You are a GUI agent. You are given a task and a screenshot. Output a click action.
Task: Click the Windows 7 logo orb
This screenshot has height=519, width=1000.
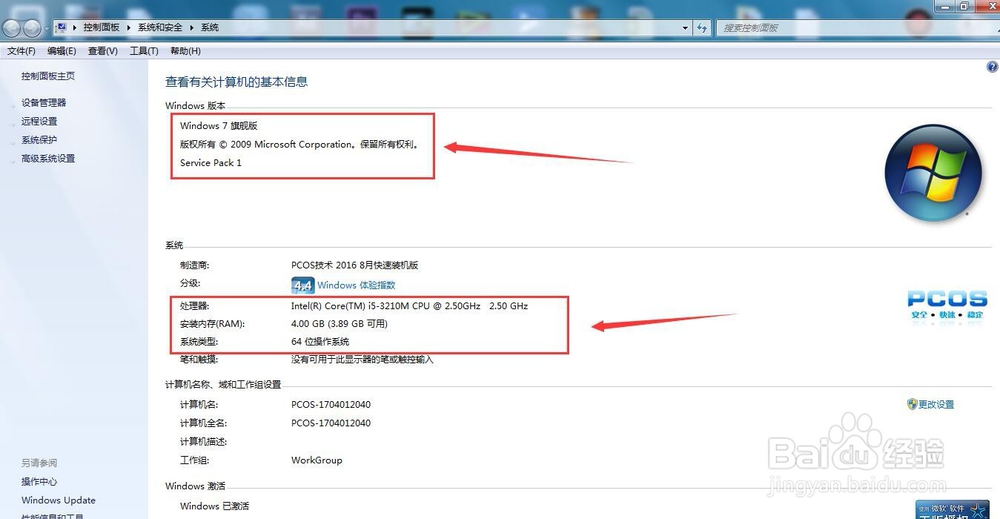pyautogui.click(x=933, y=173)
